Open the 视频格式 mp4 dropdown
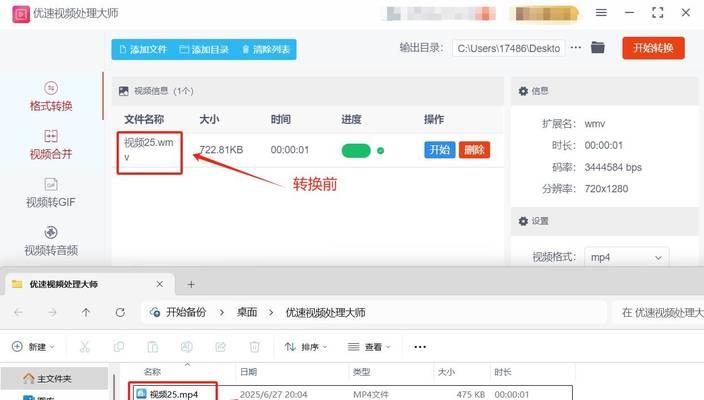 point(626,257)
